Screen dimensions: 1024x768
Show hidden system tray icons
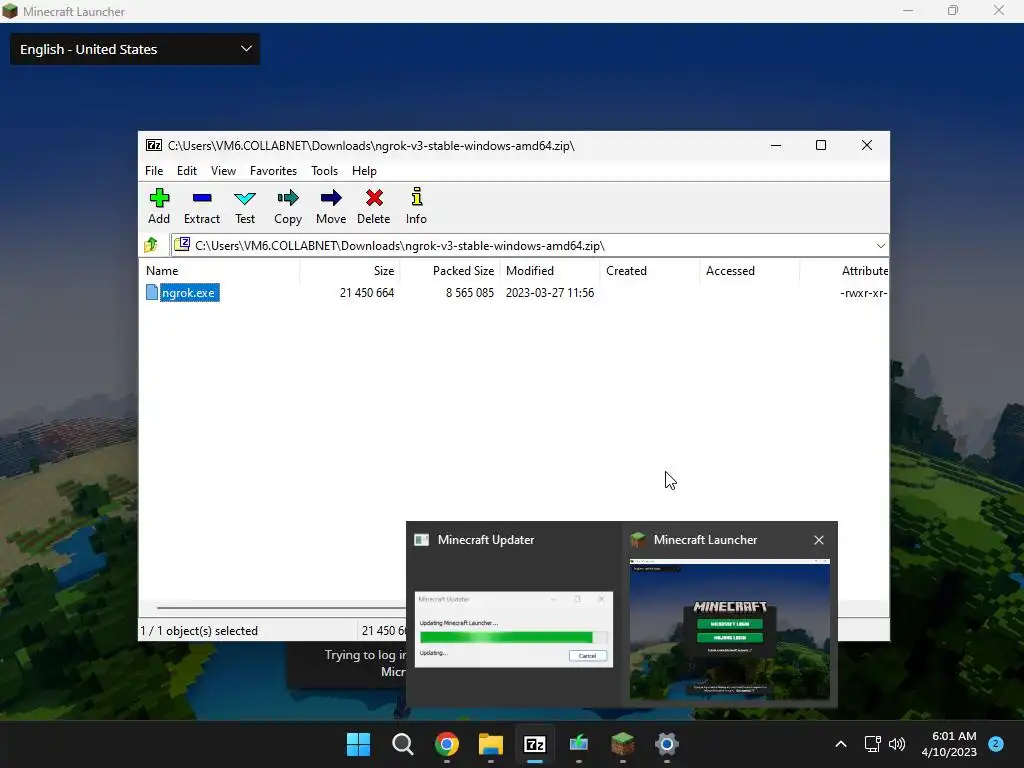pos(841,744)
